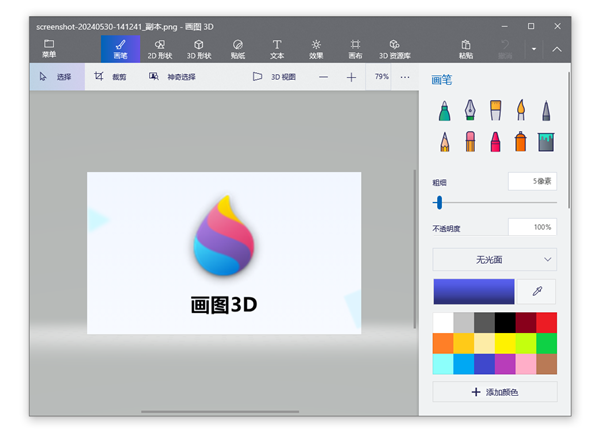600x434 pixels.
Task: Open the three-dots more options menu
Action: coord(405,77)
